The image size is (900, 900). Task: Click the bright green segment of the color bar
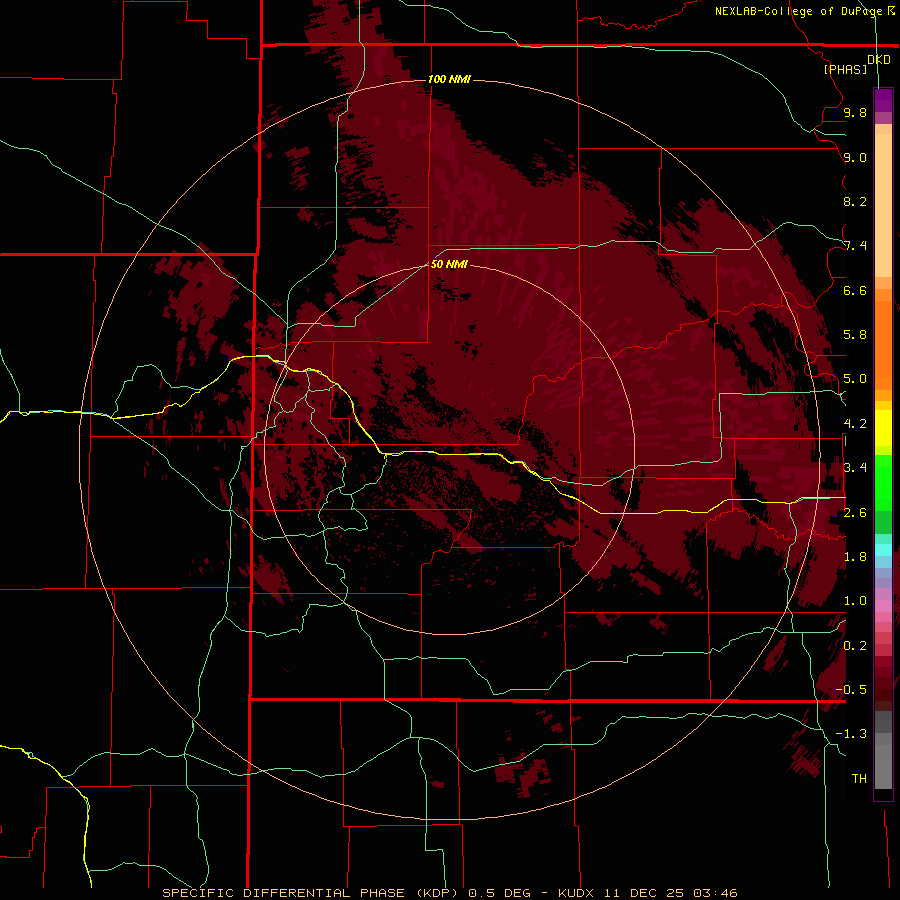point(883,483)
